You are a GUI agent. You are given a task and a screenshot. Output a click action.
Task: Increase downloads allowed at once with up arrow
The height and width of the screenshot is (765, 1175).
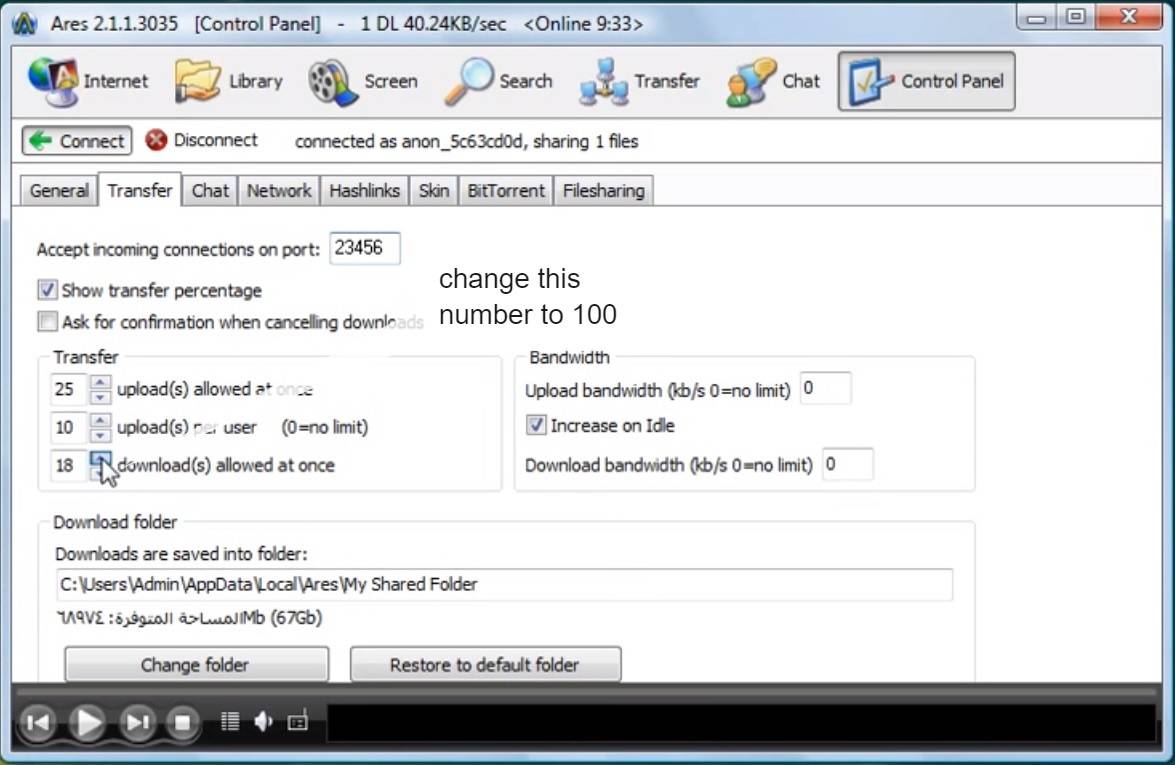[x=100, y=459]
